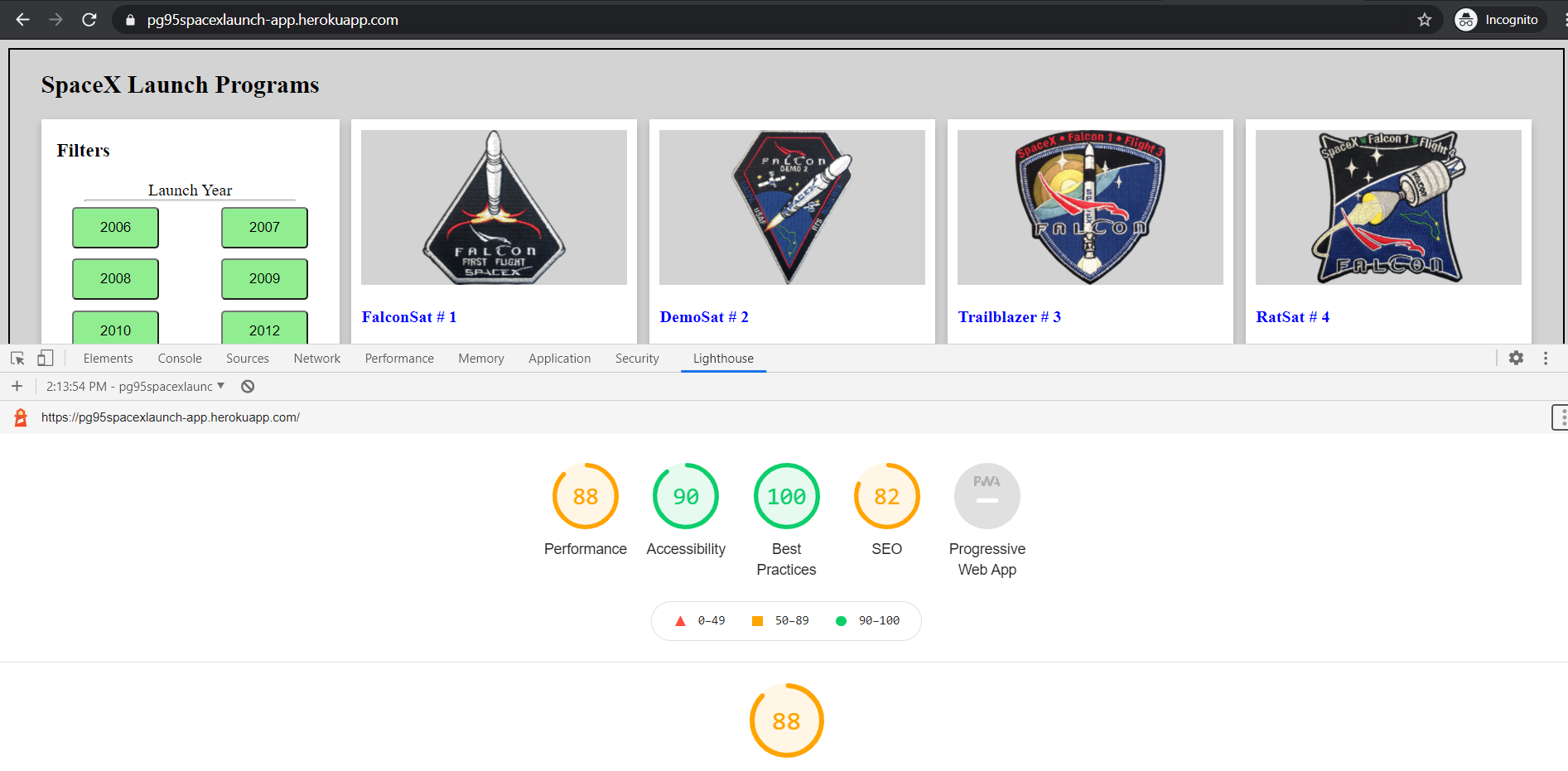1568x771 pixels.
Task: Select the 2009 launch year filter
Action: click(264, 279)
